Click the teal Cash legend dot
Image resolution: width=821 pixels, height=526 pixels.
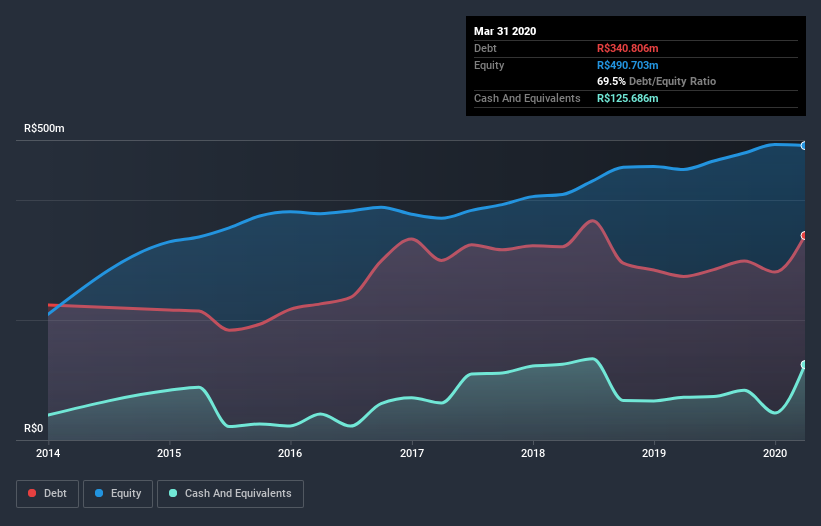(x=173, y=493)
